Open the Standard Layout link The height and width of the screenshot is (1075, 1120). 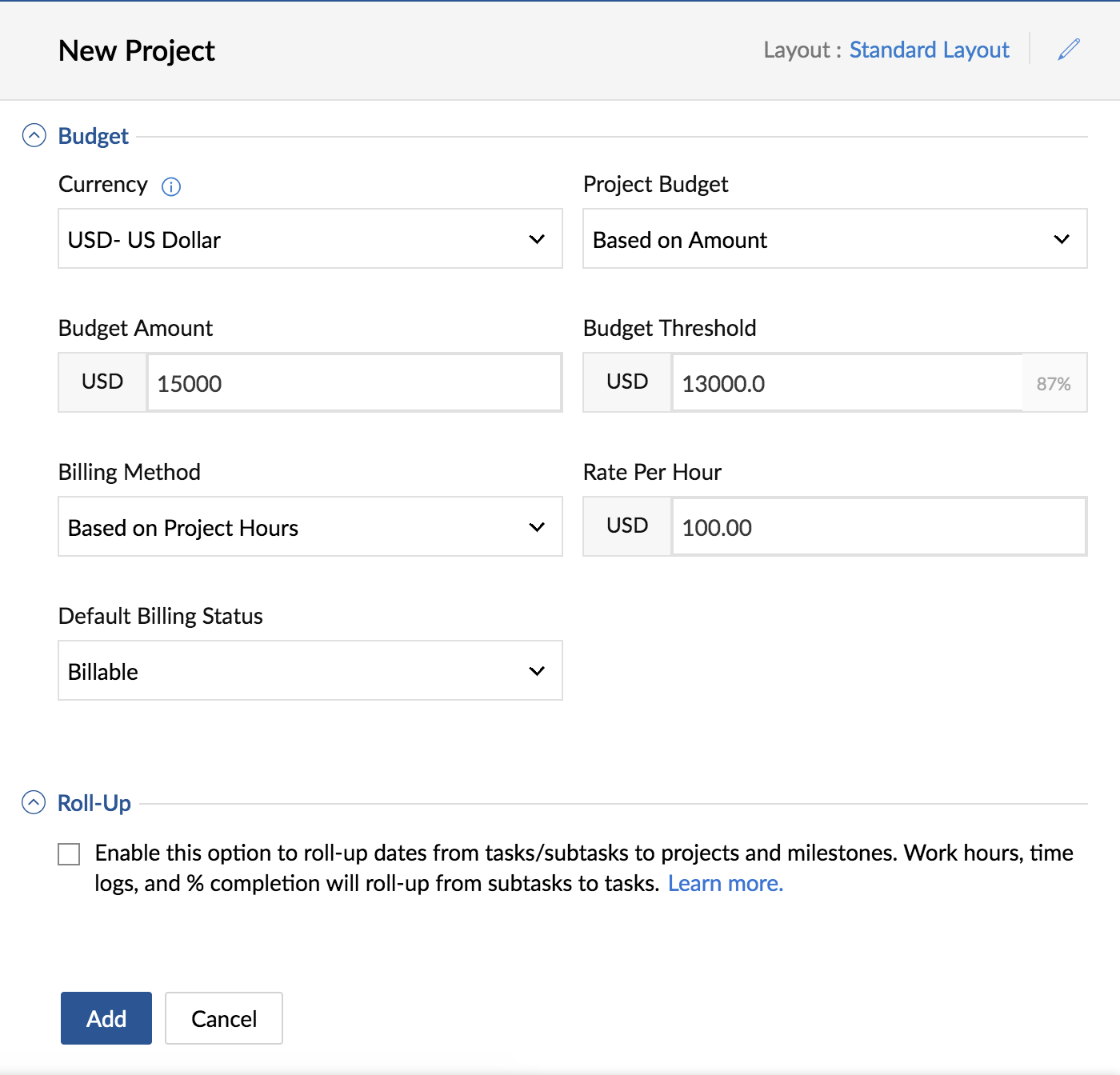tap(930, 50)
